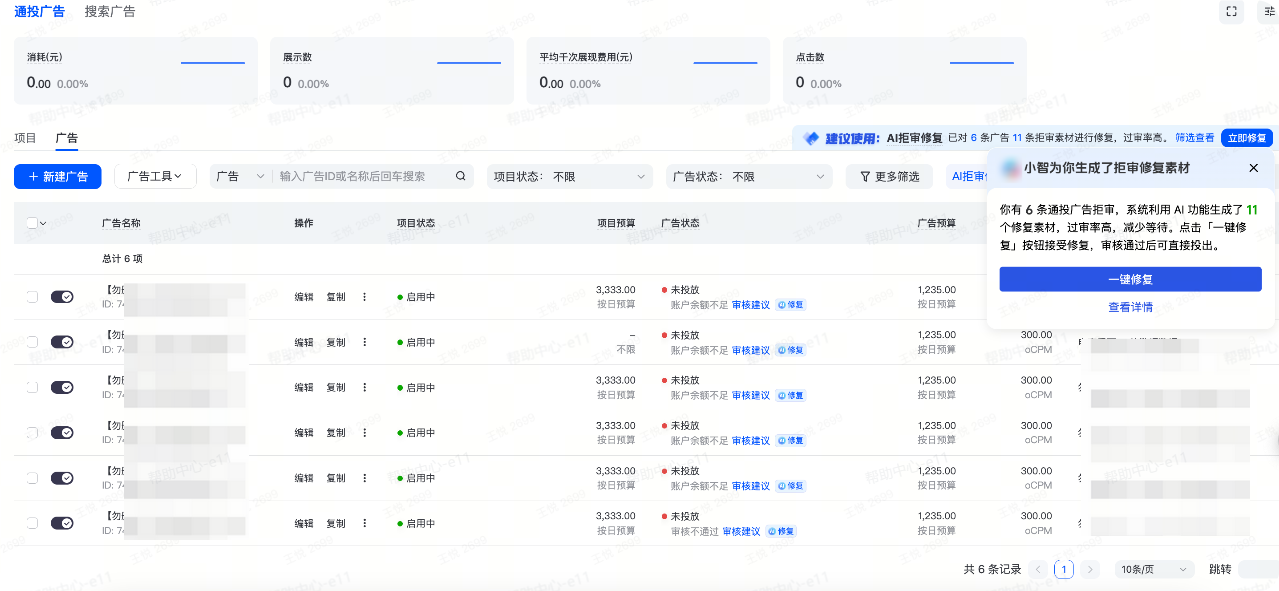Click the 消耗(元) metric card
The image size is (1279, 591).
pos(135,71)
